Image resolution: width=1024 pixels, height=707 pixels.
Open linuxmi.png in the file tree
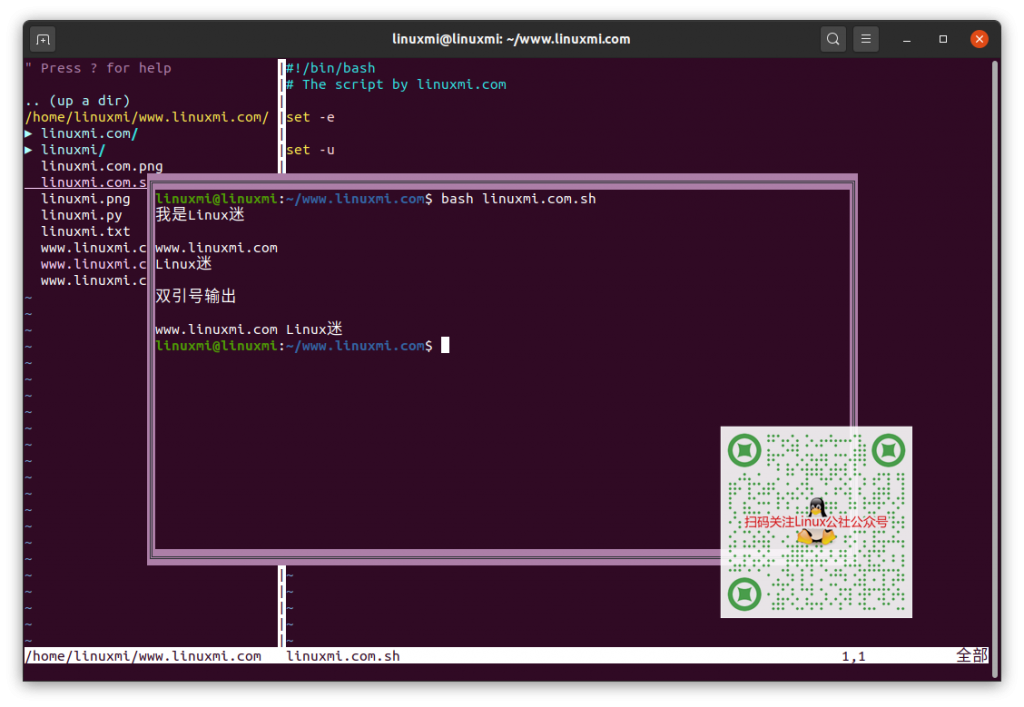(x=86, y=198)
